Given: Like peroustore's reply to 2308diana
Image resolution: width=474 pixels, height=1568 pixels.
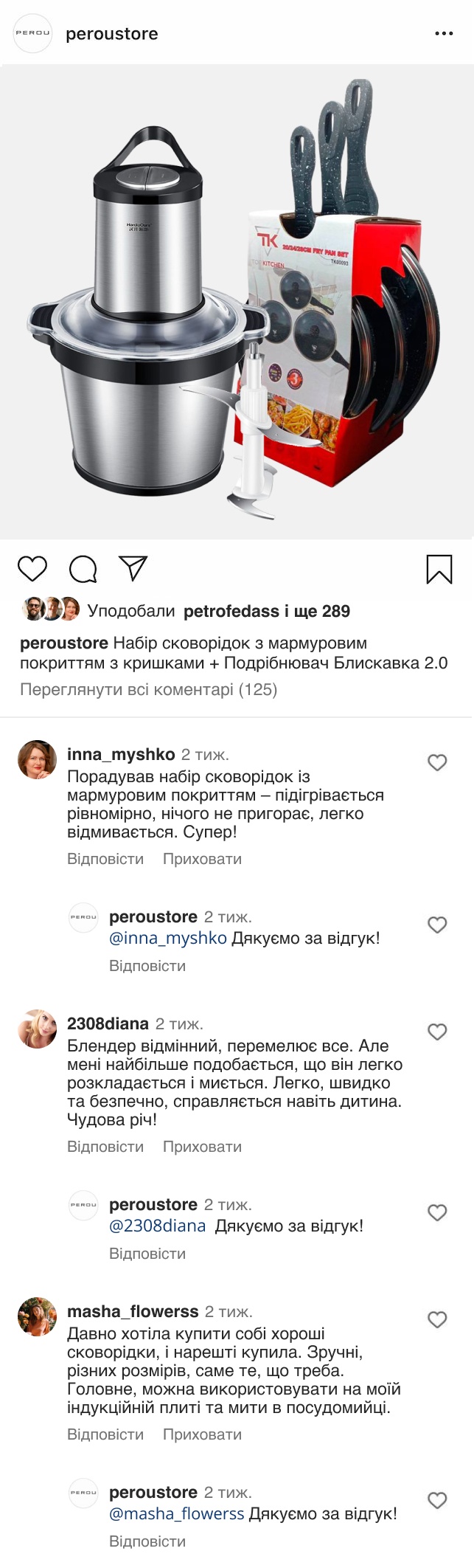Looking at the screenshot, I should pos(437,1212).
